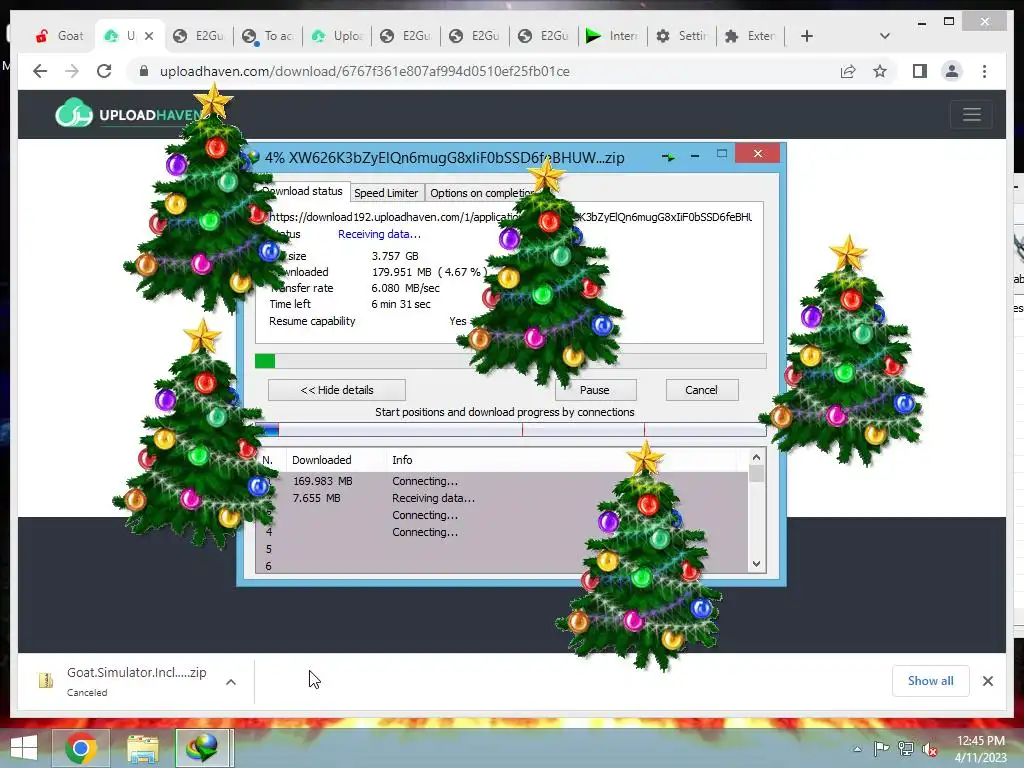Open File Explorer from the taskbar
1024x768 pixels.
(143, 748)
